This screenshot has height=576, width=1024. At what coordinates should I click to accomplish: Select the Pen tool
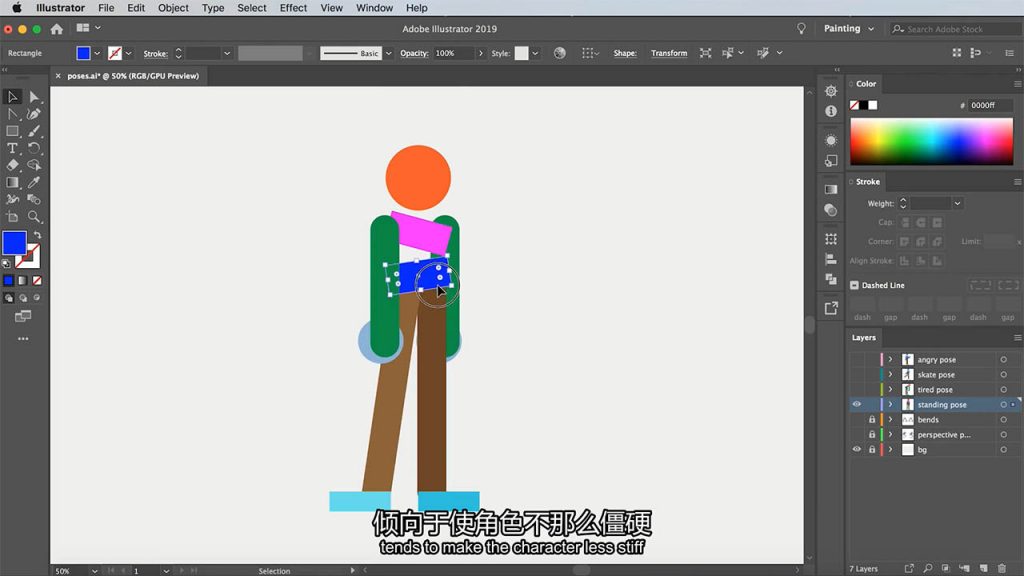(34, 114)
